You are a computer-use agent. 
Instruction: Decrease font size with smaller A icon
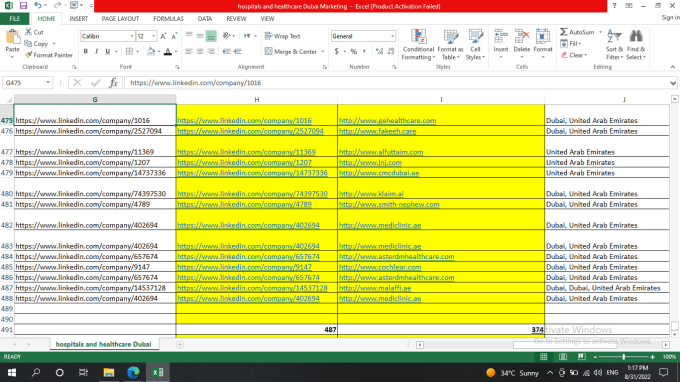174,36
